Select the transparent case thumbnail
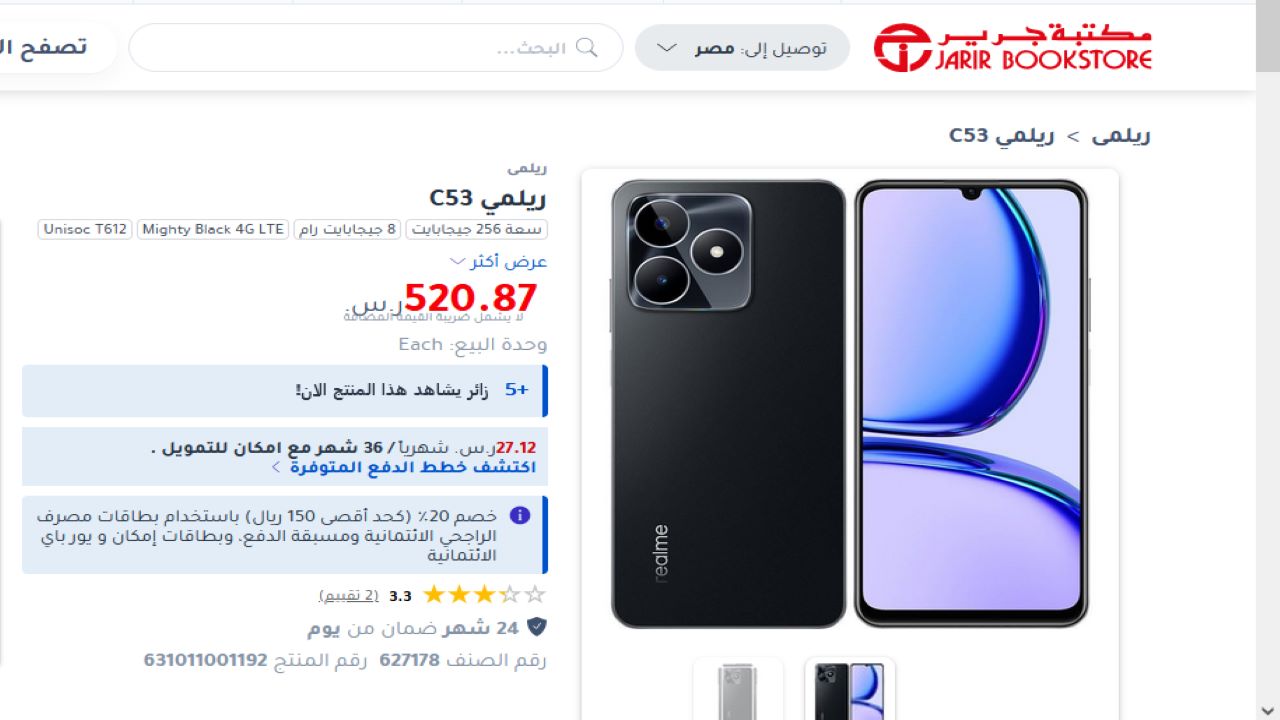The width and height of the screenshot is (1280, 720). 738,690
